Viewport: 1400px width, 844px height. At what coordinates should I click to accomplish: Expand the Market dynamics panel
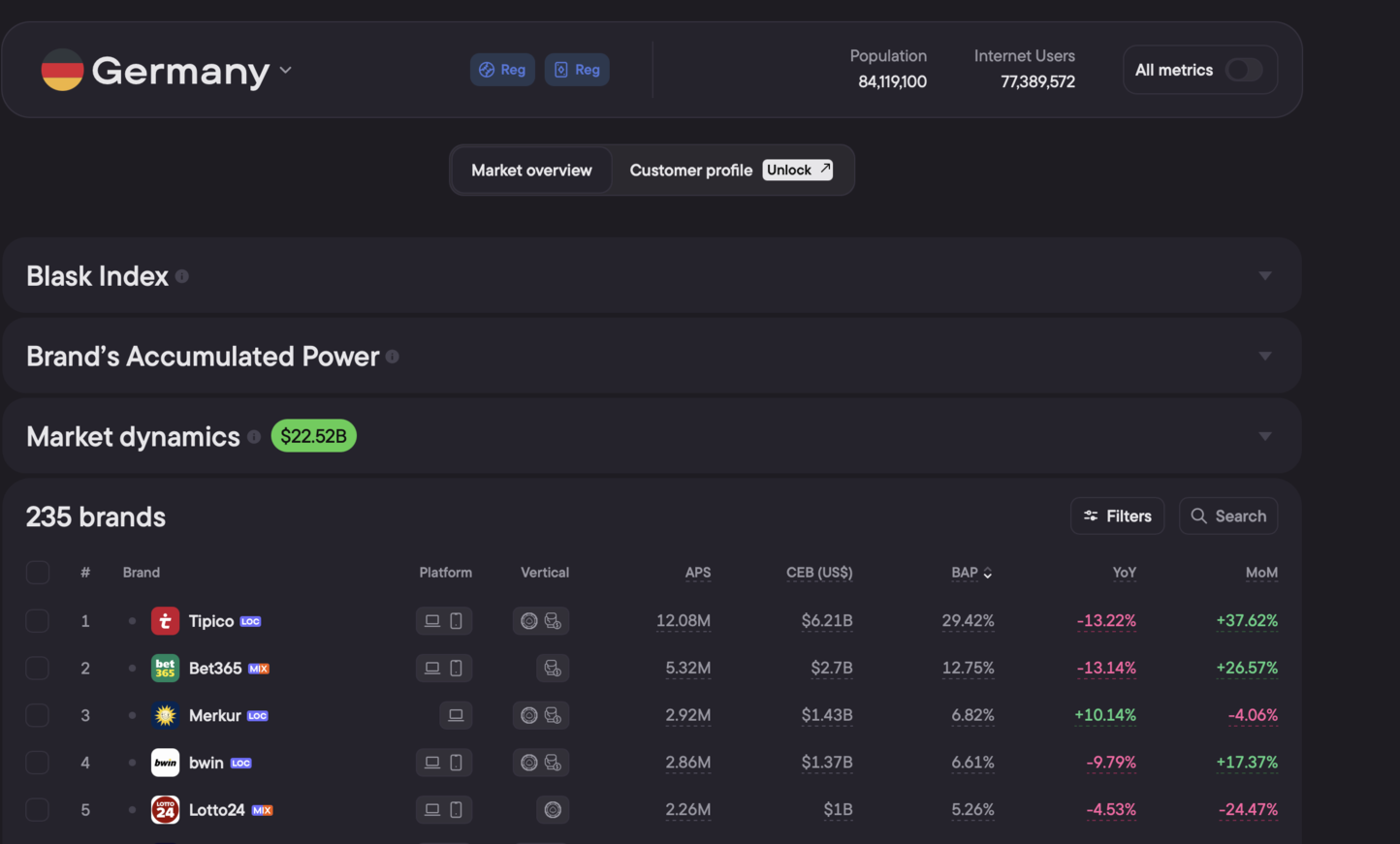pos(1264,437)
